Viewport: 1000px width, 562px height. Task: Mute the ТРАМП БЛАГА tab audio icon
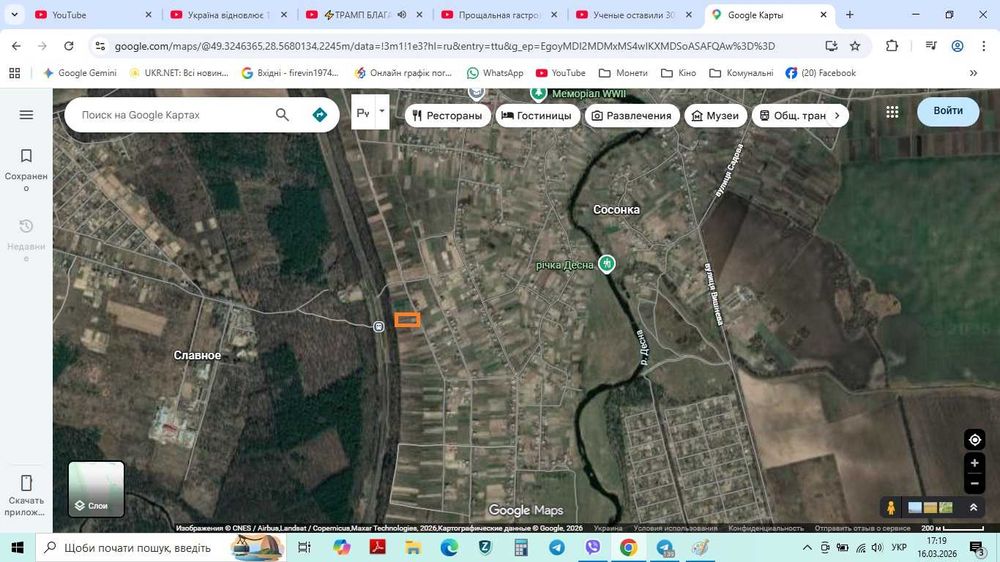(402, 15)
